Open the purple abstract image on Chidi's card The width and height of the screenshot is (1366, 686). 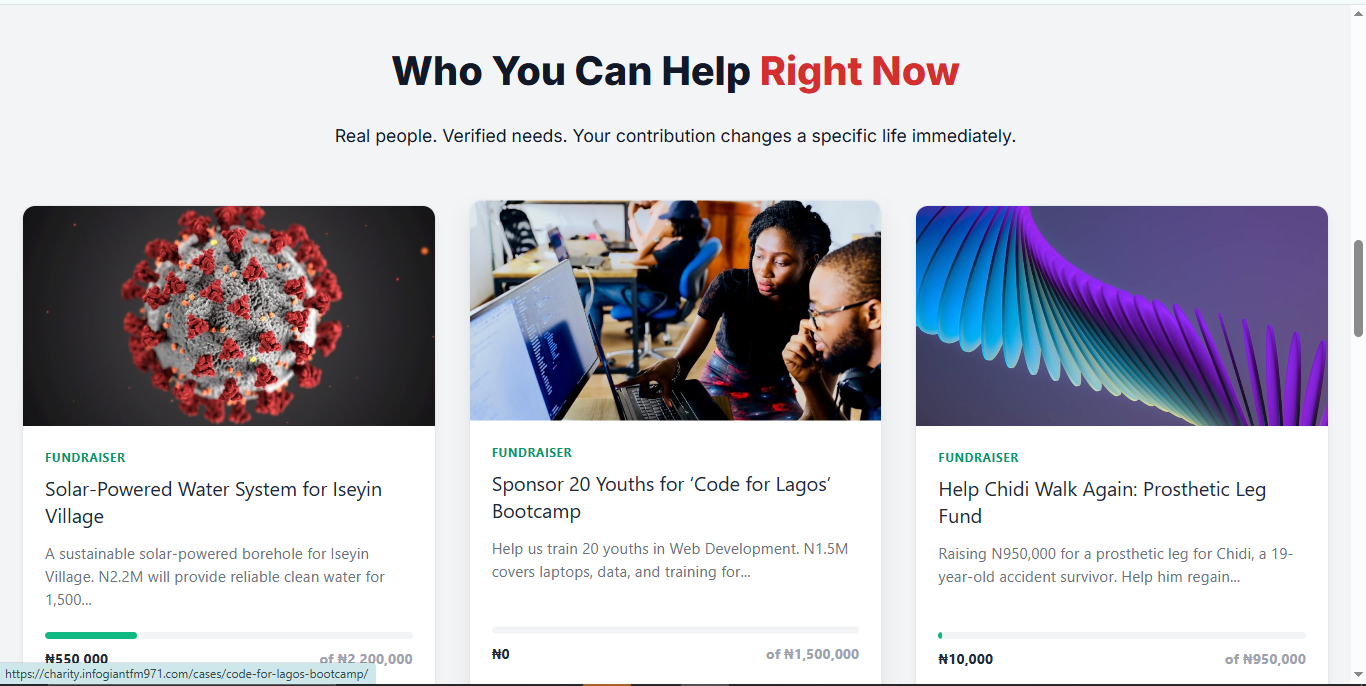(1121, 316)
